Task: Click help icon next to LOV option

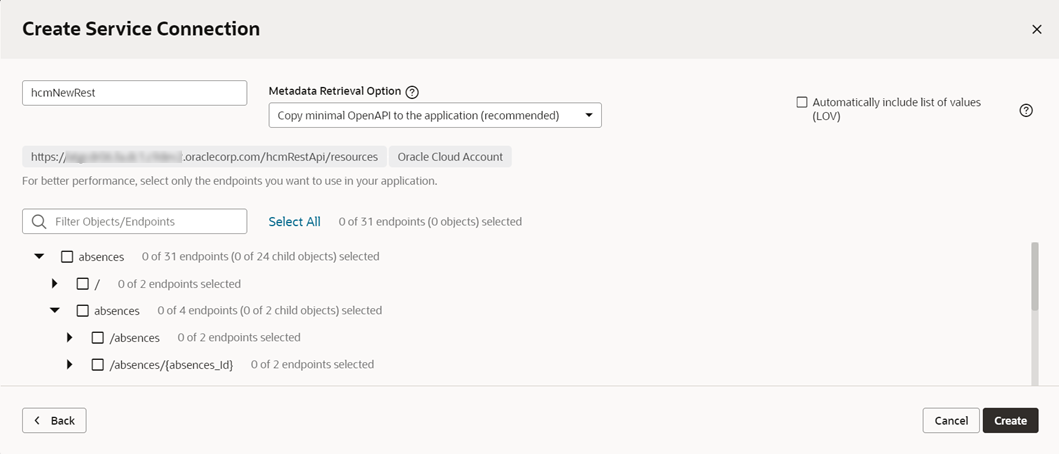Action: pos(1025,110)
